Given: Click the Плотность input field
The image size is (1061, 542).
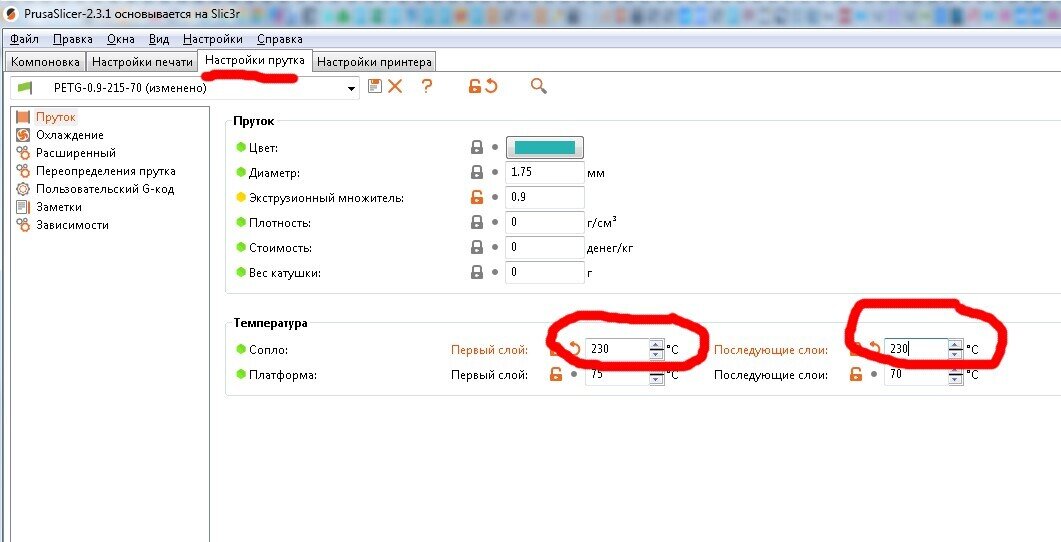Looking at the screenshot, I should pyautogui.click(x=545, y=223).
